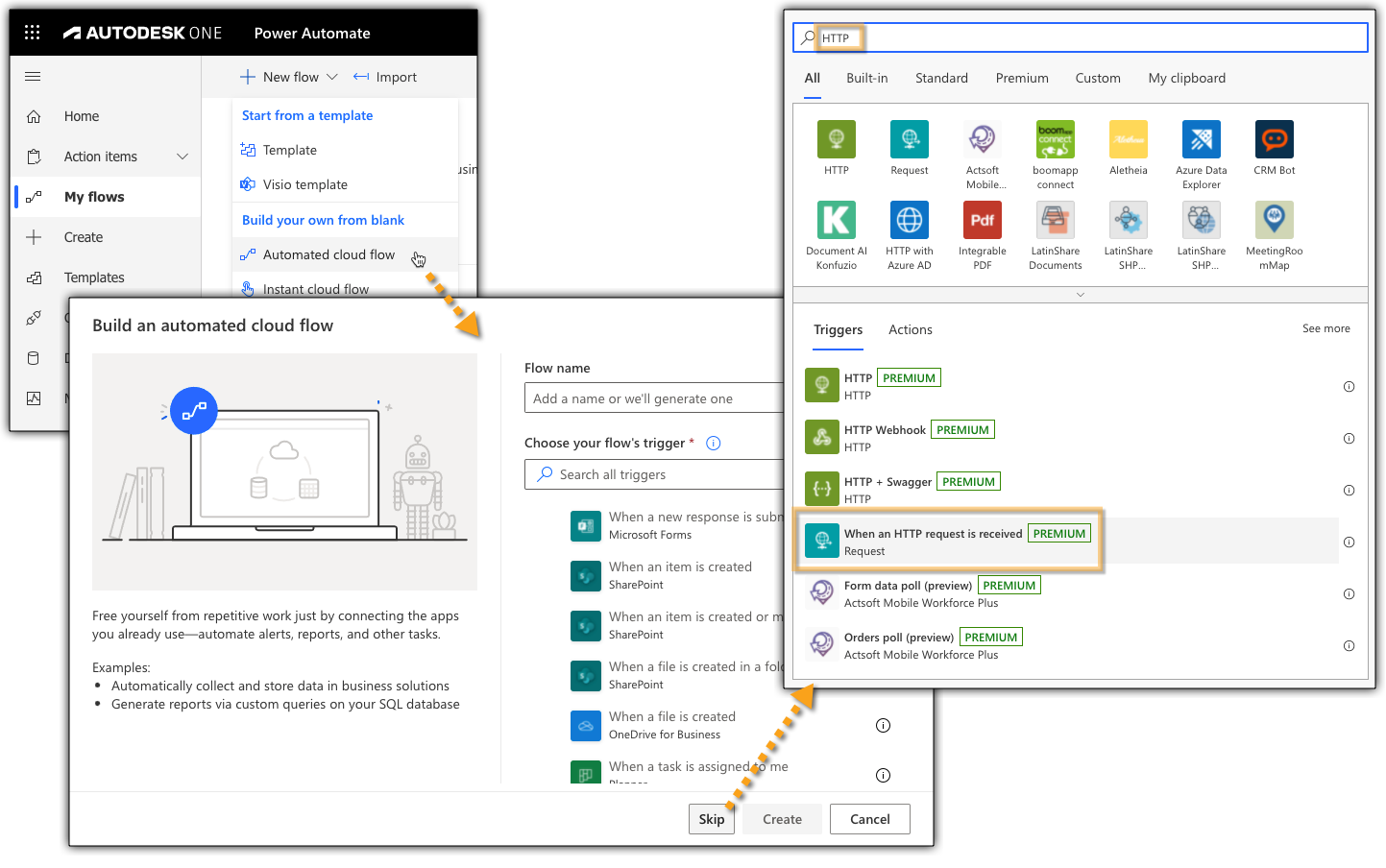Viewport: 1386px width, 868px height.
Task: Open the New flow dropdown
Action: click(x=288, y=77)
